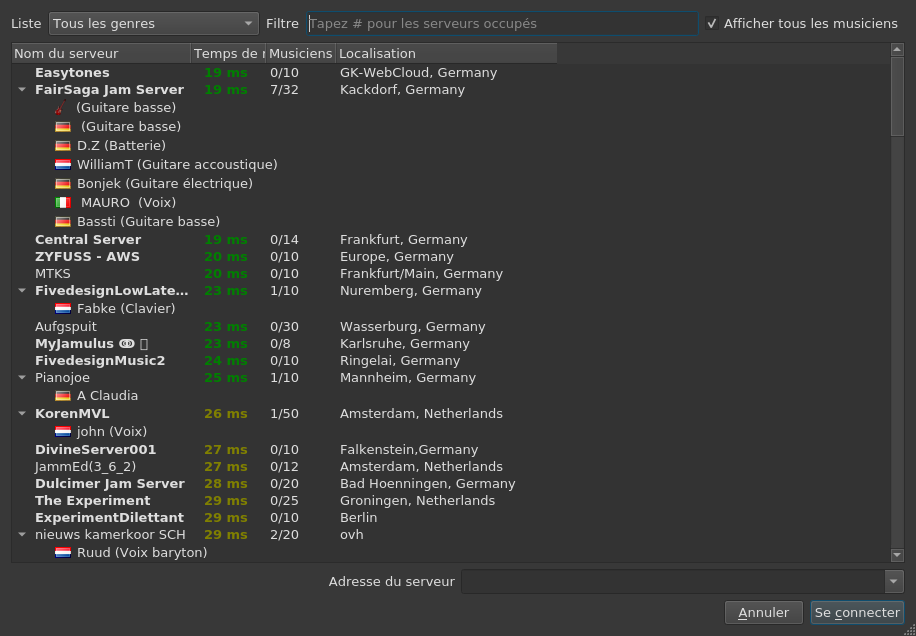Collapse the FivedesignLowLate... server row
Viewport: 916px width, 636px height.
pyautogui.click(x=22, y=290)
